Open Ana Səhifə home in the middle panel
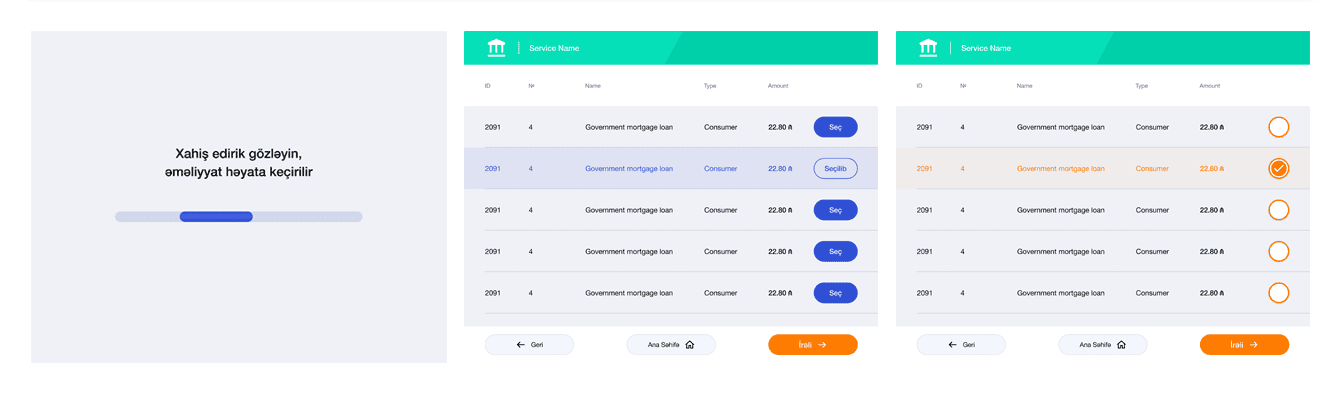 tap(671, 344)
